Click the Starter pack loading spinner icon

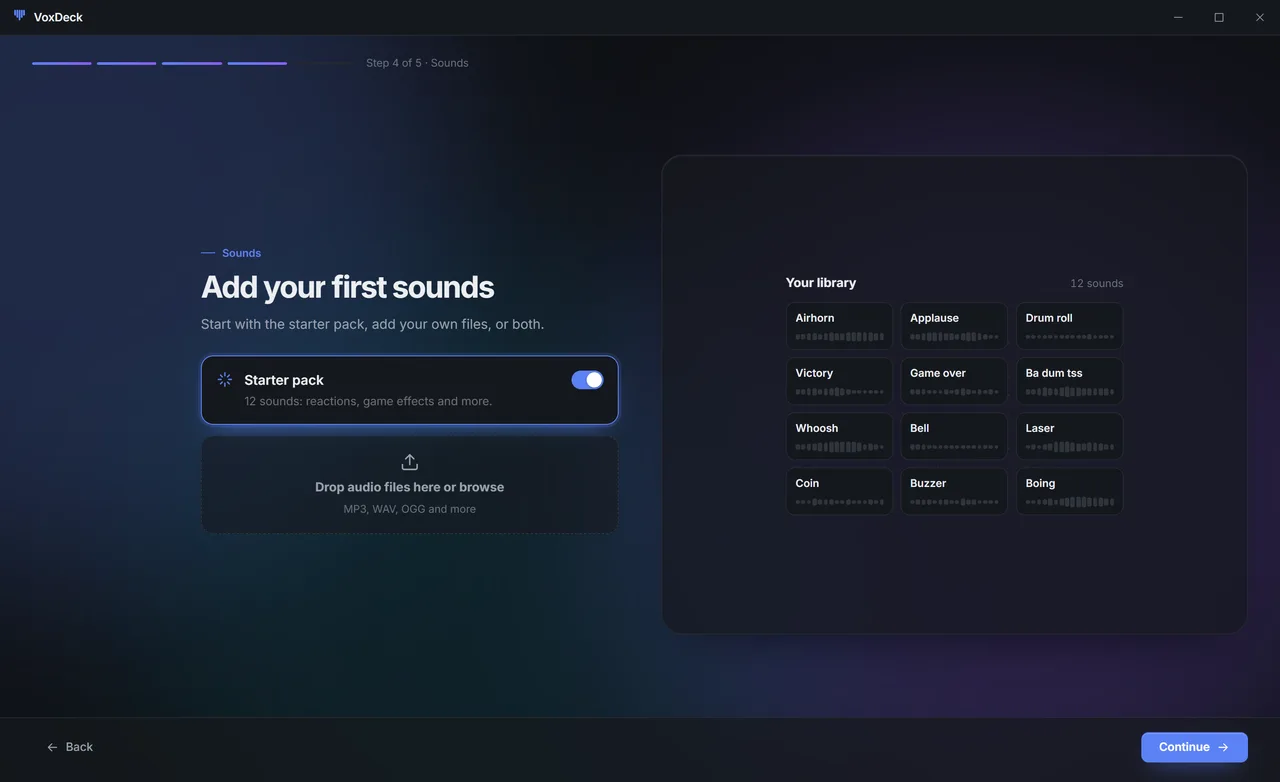pyautogui.click(x=225, y=380)
